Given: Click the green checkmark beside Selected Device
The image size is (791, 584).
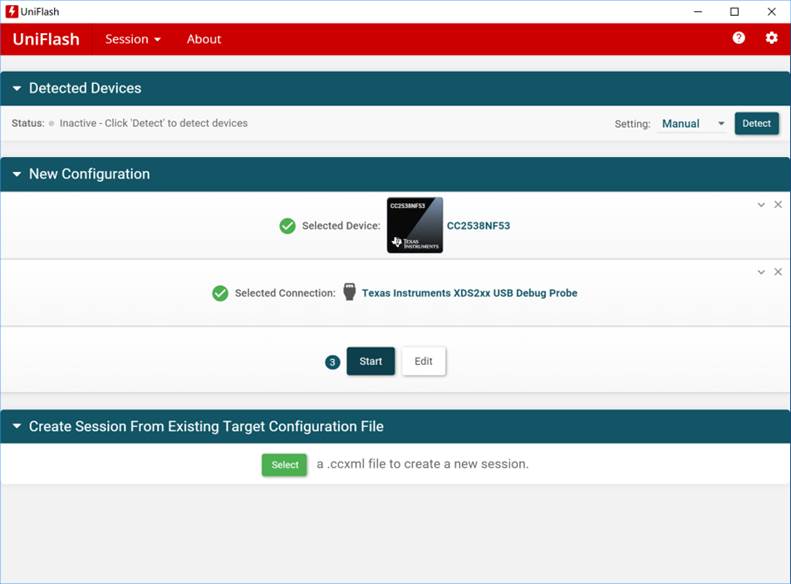Looking at the screenshot, I should tap(287, 226).
